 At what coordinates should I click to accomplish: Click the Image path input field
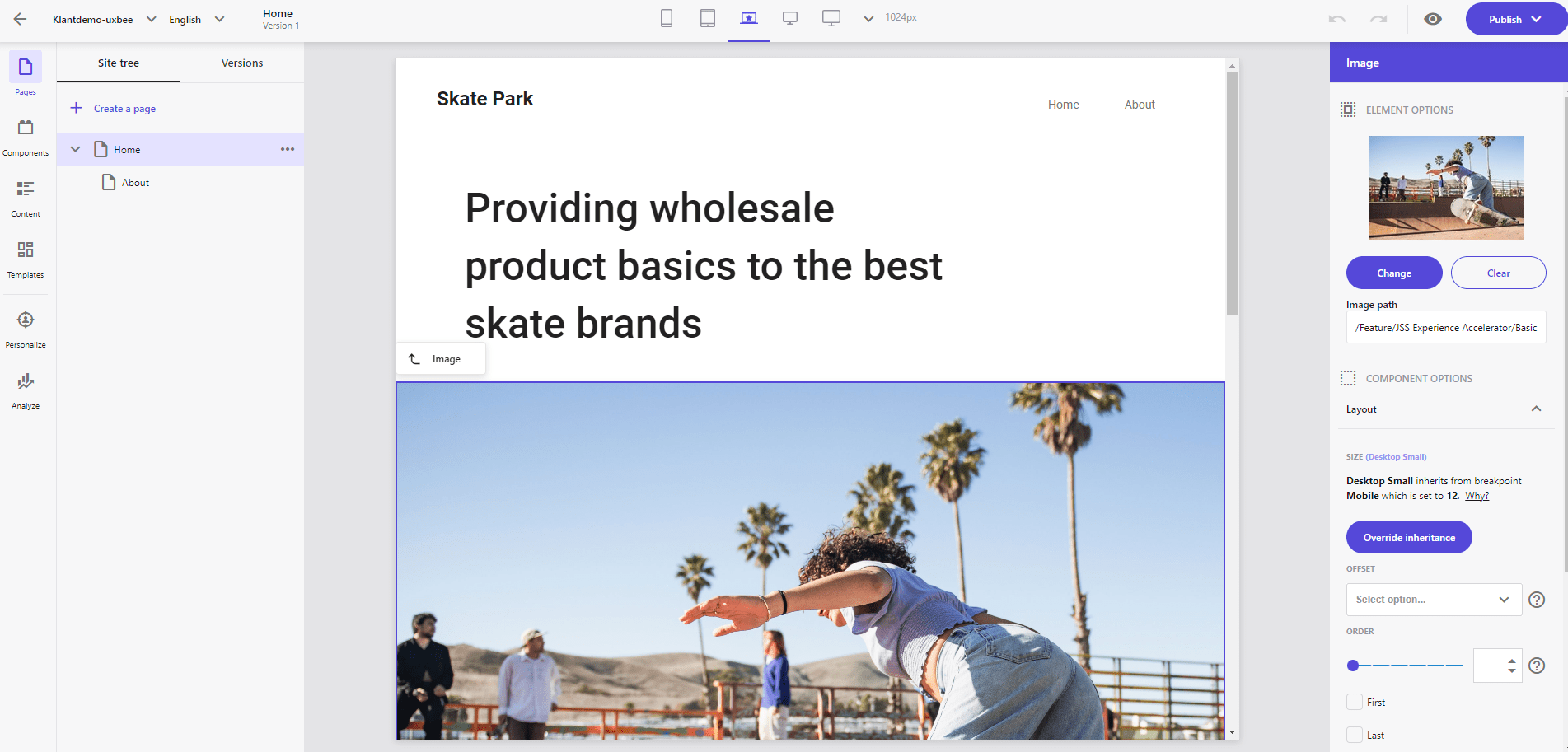(1446, 327)
